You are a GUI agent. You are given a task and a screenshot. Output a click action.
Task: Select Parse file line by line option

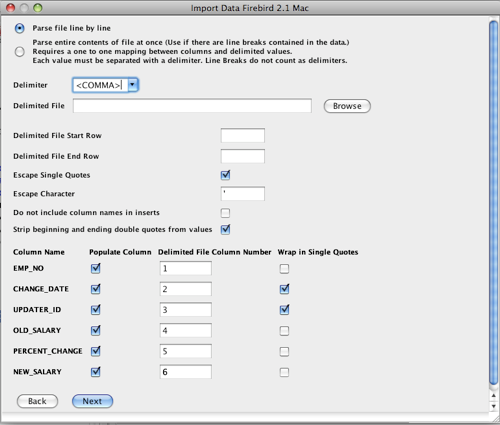pyautogui.click(x=20, y=28)
